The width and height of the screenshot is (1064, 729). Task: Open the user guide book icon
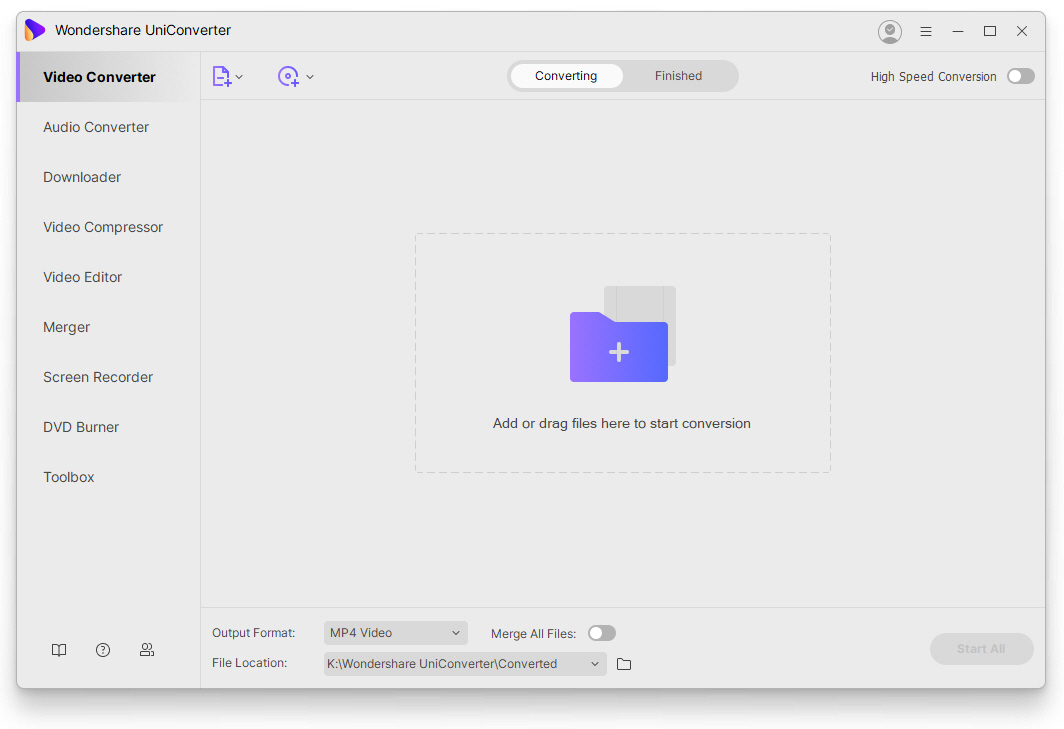59,650
